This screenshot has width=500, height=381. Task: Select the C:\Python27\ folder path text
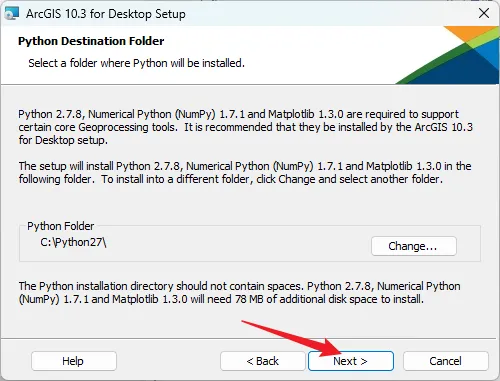pyautogui.click(x=73, y=242)
